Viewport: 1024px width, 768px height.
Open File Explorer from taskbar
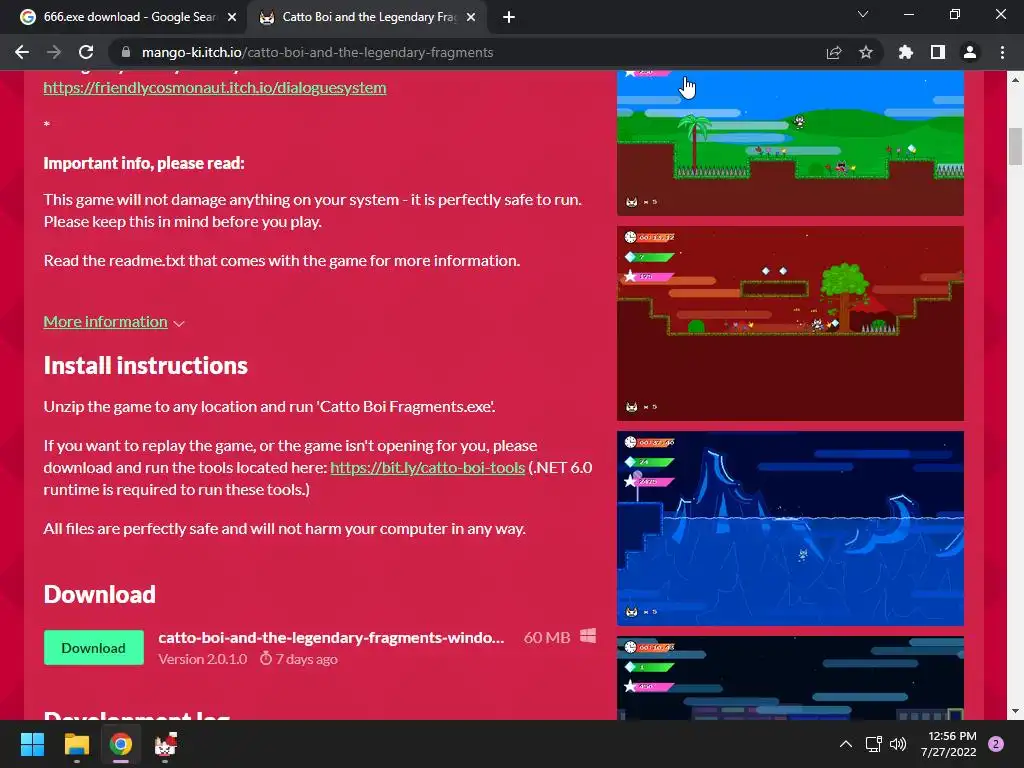click(76, 744)
